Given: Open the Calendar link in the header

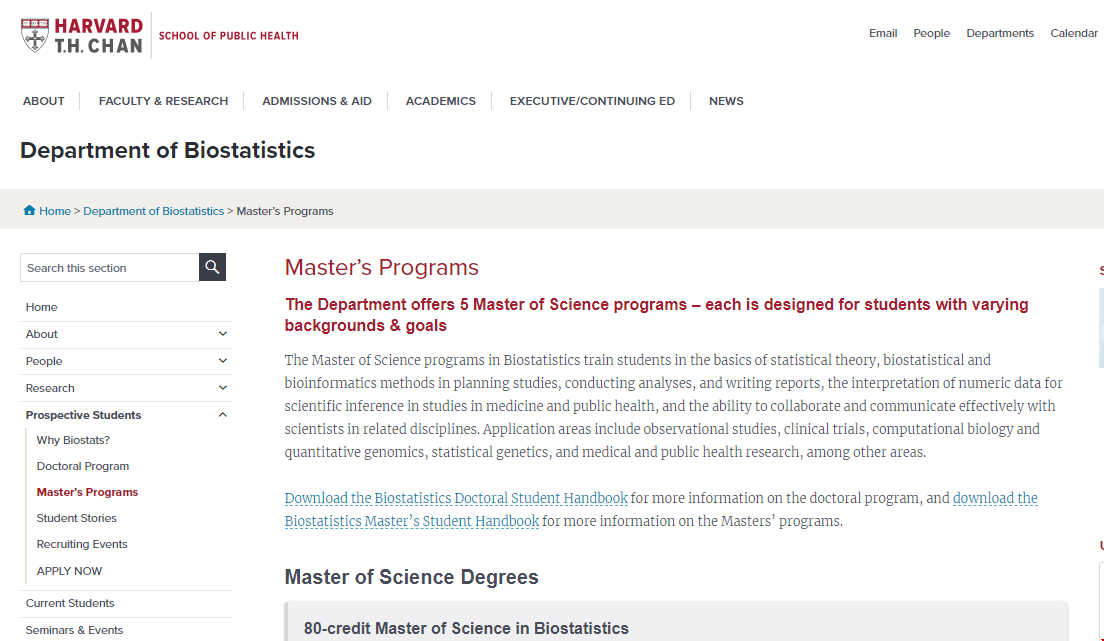Looking at the screenshot, I should click(x=1074, y=33).
